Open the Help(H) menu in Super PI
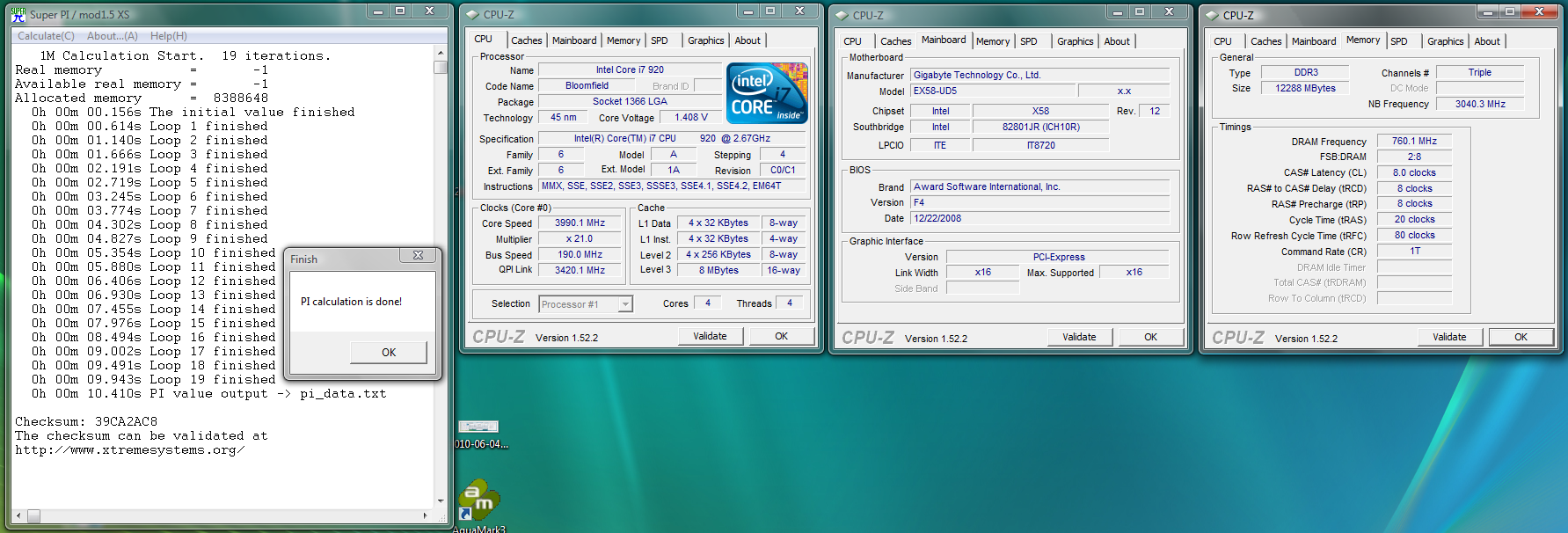 (168, 36)
